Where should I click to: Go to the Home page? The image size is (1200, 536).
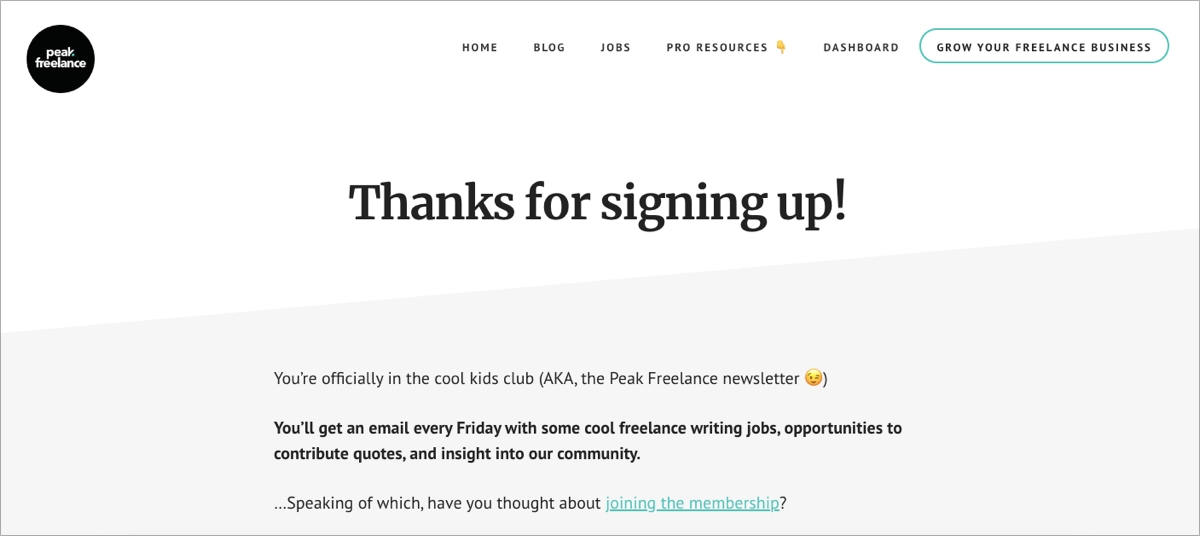click(479, 47)
